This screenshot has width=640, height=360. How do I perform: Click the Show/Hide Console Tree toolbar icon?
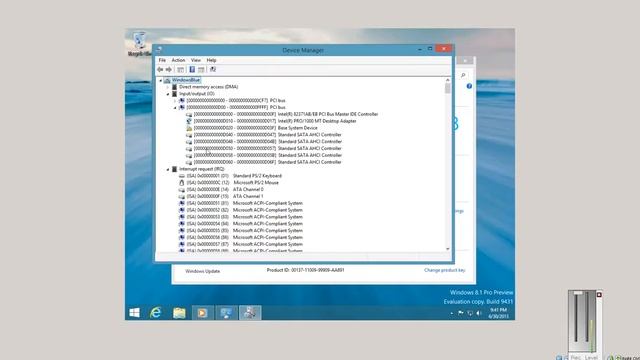(x=180, y=69)
